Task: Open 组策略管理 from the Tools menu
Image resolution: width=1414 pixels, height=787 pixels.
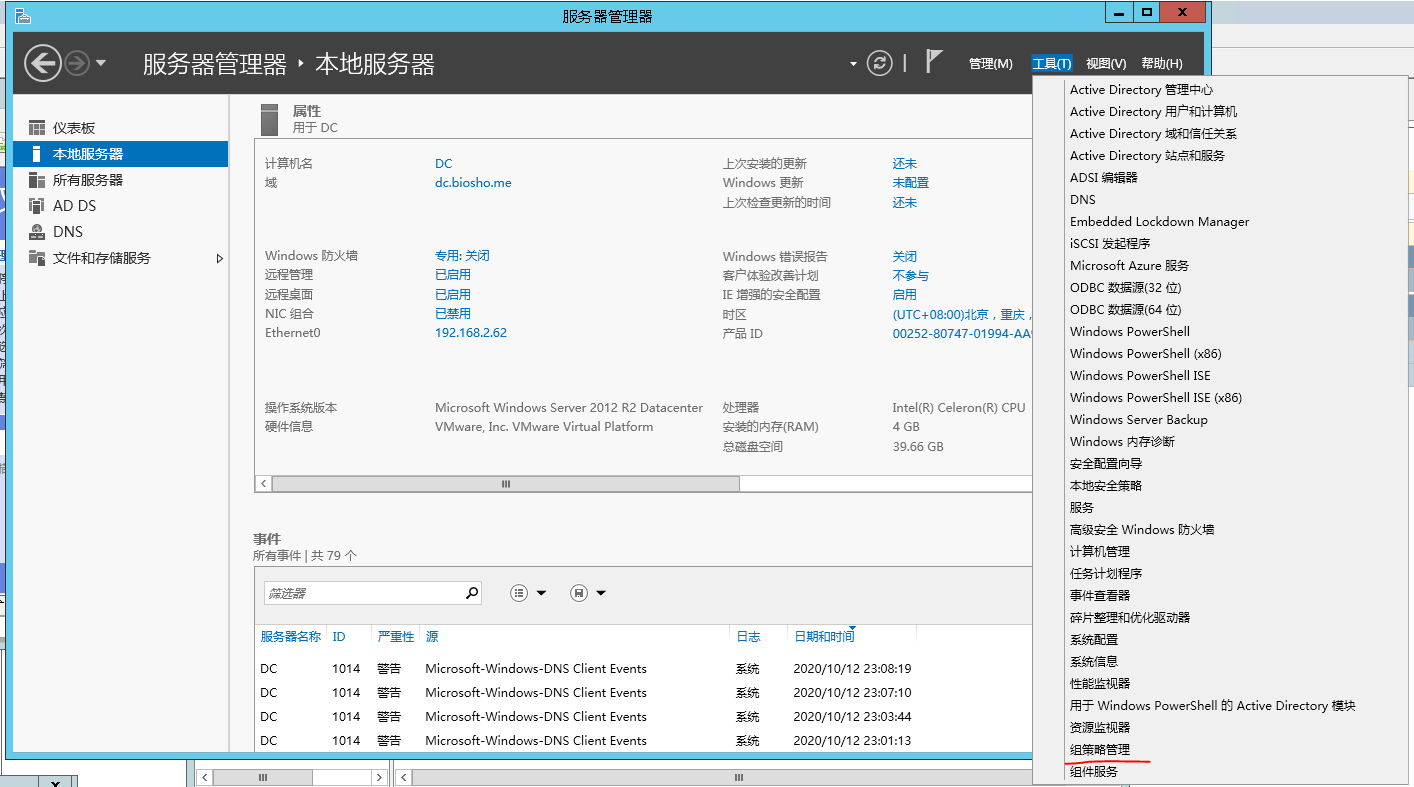Action: (x=1099, y=750)
